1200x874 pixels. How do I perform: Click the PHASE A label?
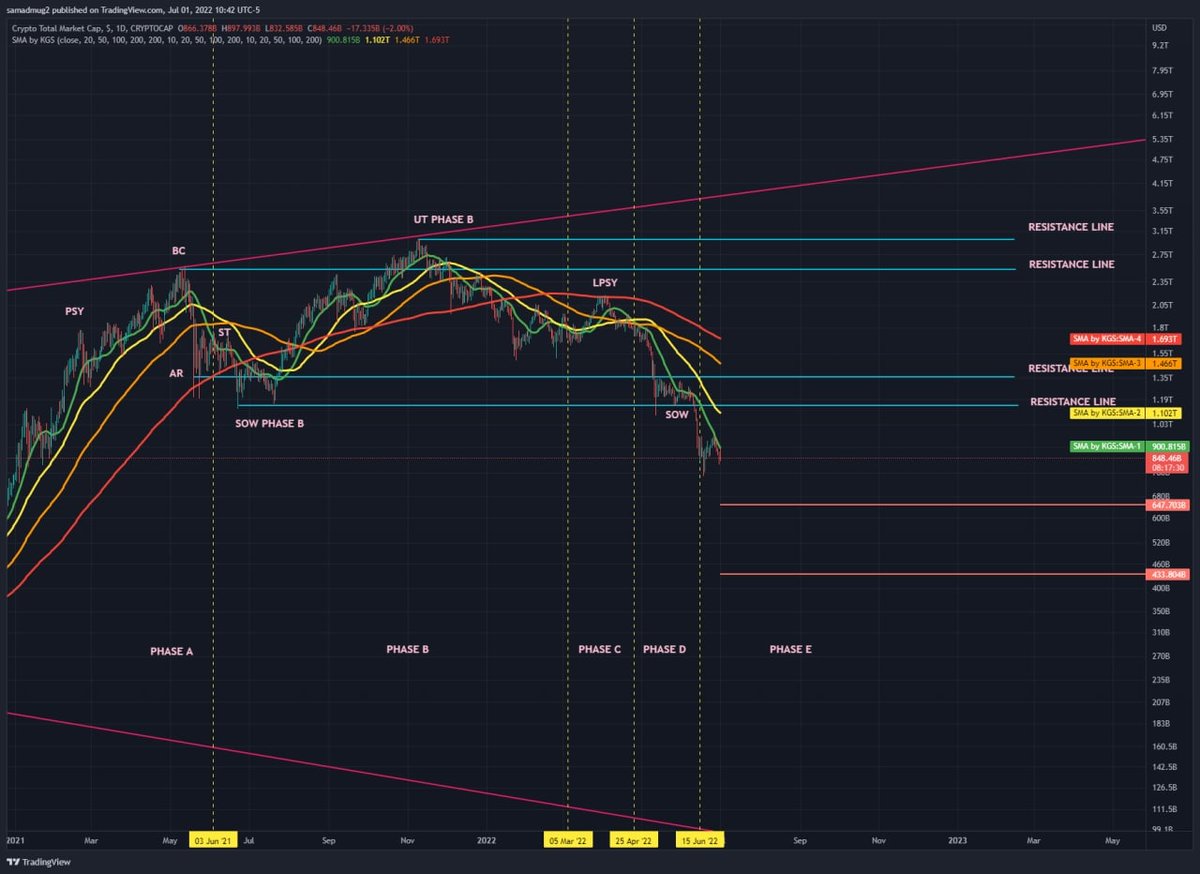pos(172,651)
